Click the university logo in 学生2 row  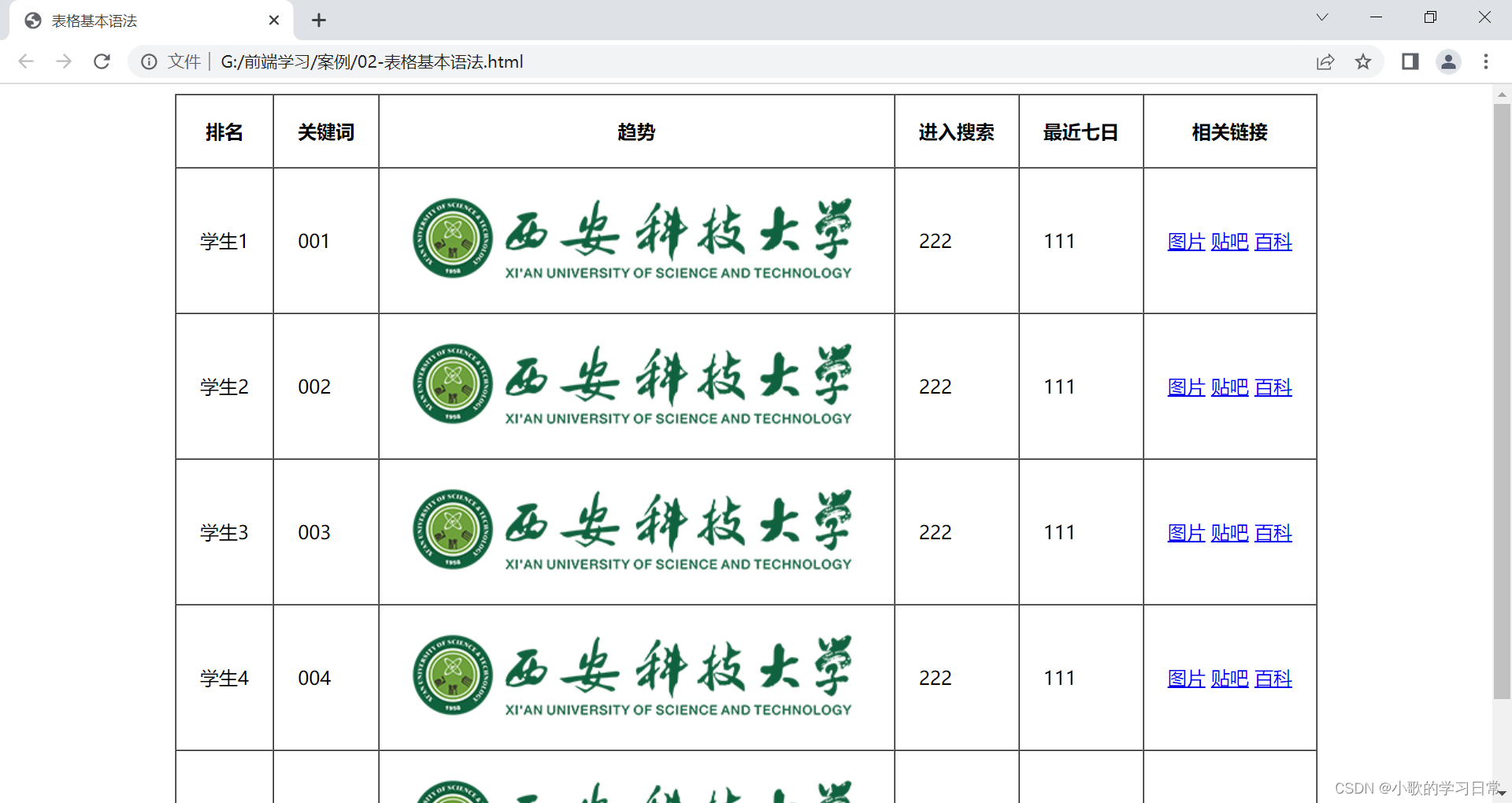(632, 384)
